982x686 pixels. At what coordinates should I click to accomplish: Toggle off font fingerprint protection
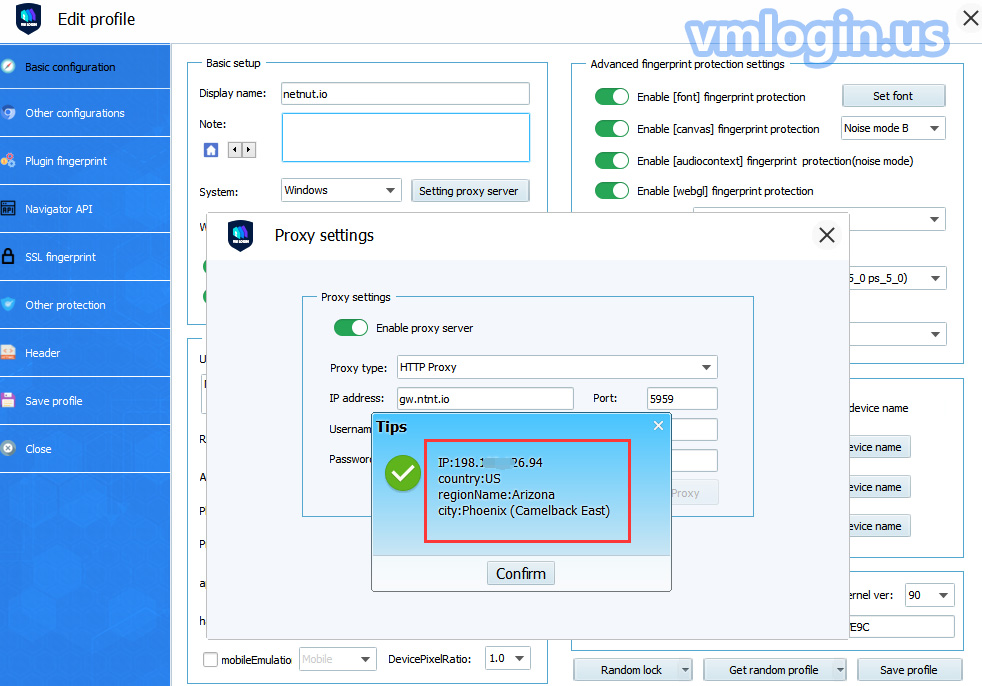click(x=612, y=97)
